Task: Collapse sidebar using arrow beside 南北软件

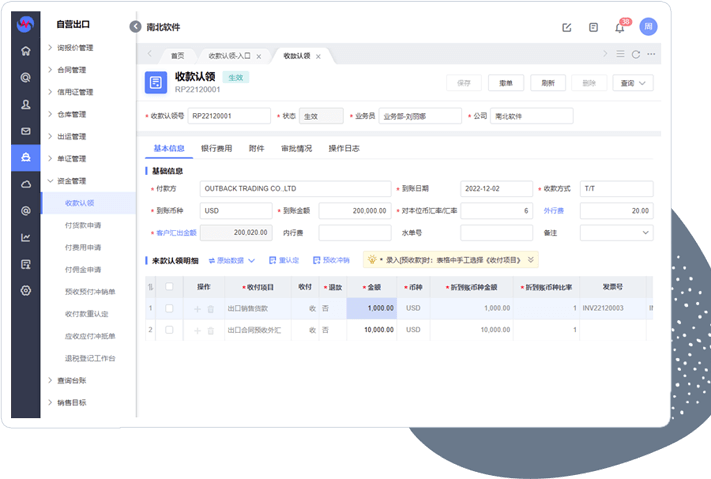Action: coord(136,27)
